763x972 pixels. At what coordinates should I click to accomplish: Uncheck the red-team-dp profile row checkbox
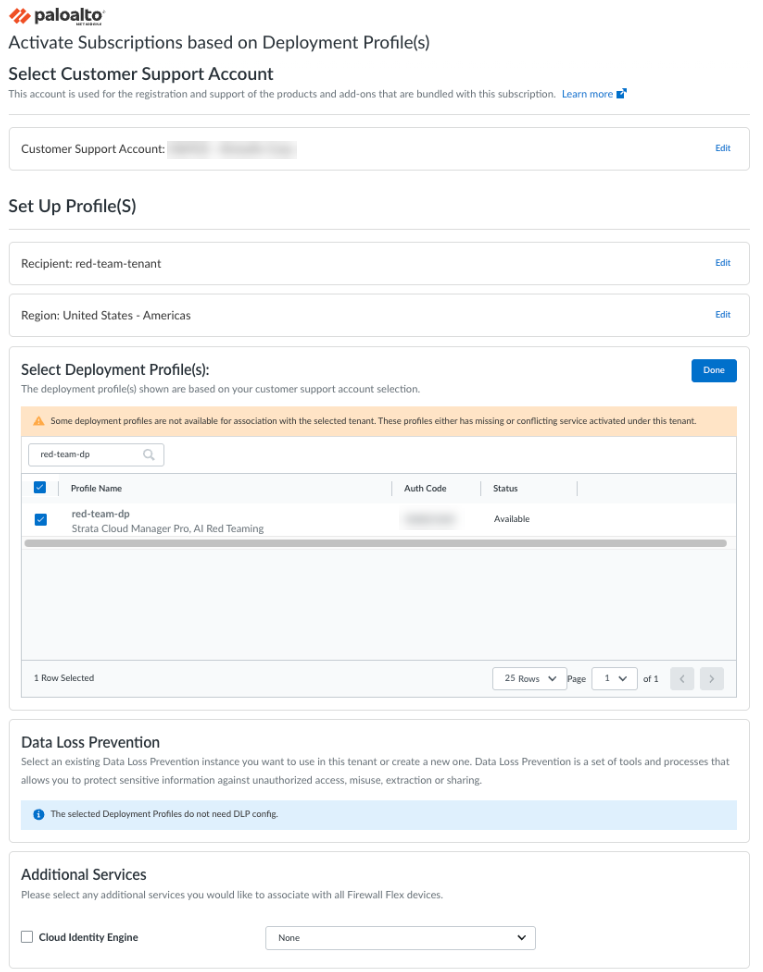coord(41,520)
